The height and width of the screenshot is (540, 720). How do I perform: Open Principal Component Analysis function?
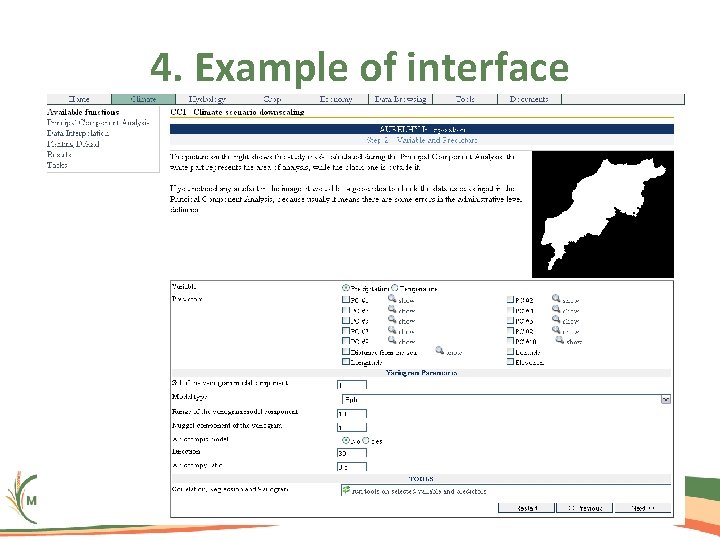click(x=98, y=123)
